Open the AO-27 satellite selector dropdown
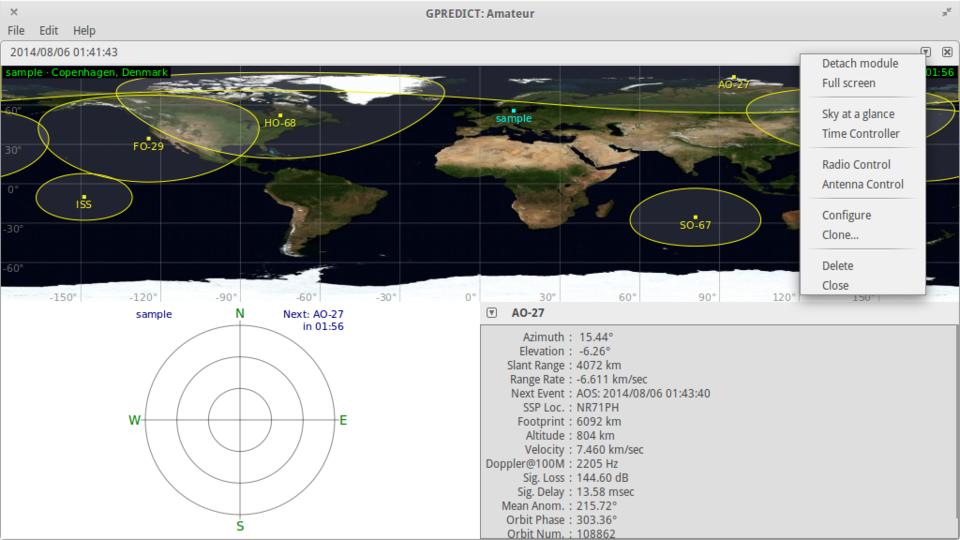 [491, 313]
